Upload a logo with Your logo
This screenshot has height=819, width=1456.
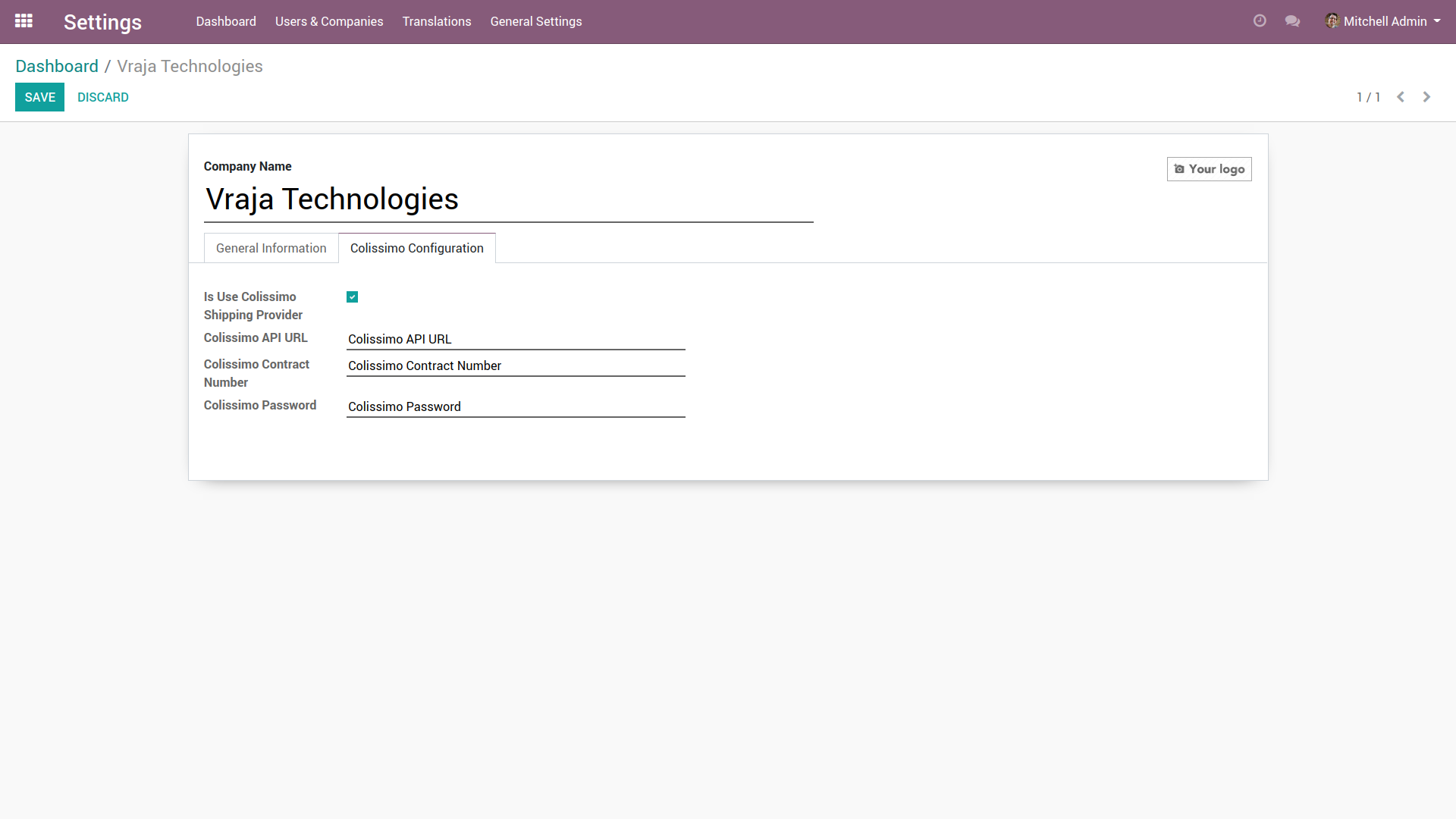pyautogui.click(x=1209, y=169)
